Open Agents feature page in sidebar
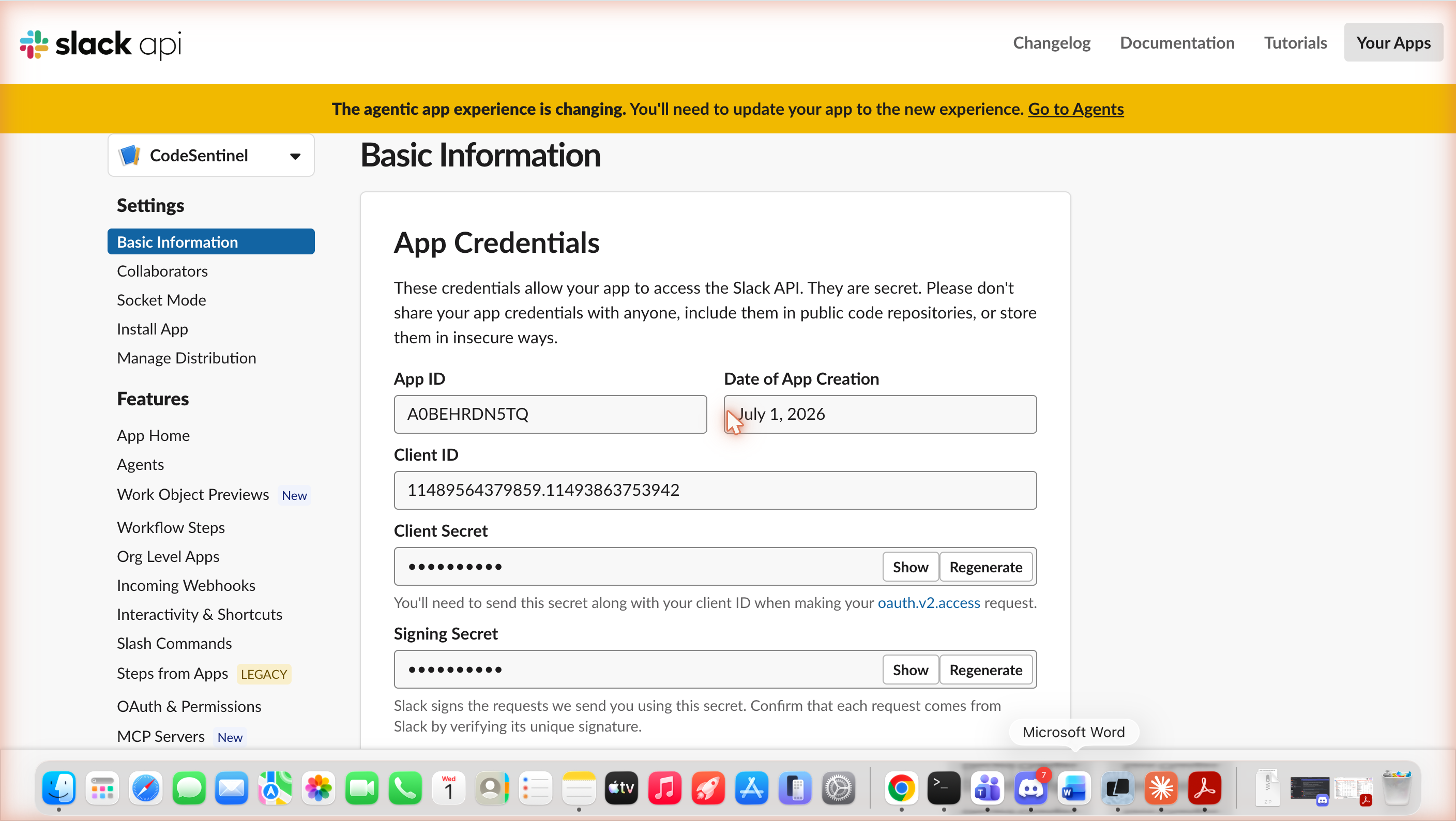The height and width of the screenshot is (821, 1456). (x=140, y=464)
